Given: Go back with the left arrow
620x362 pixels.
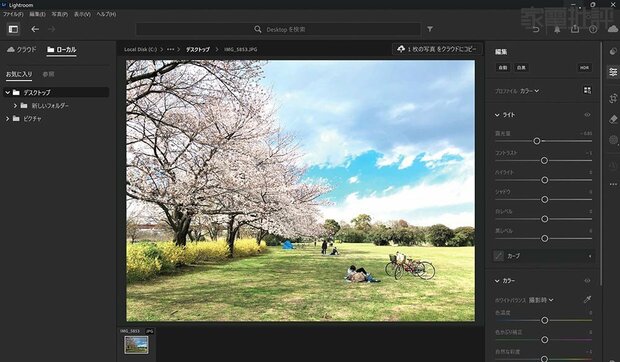Looking at the screenshot, I should point(35,29).
